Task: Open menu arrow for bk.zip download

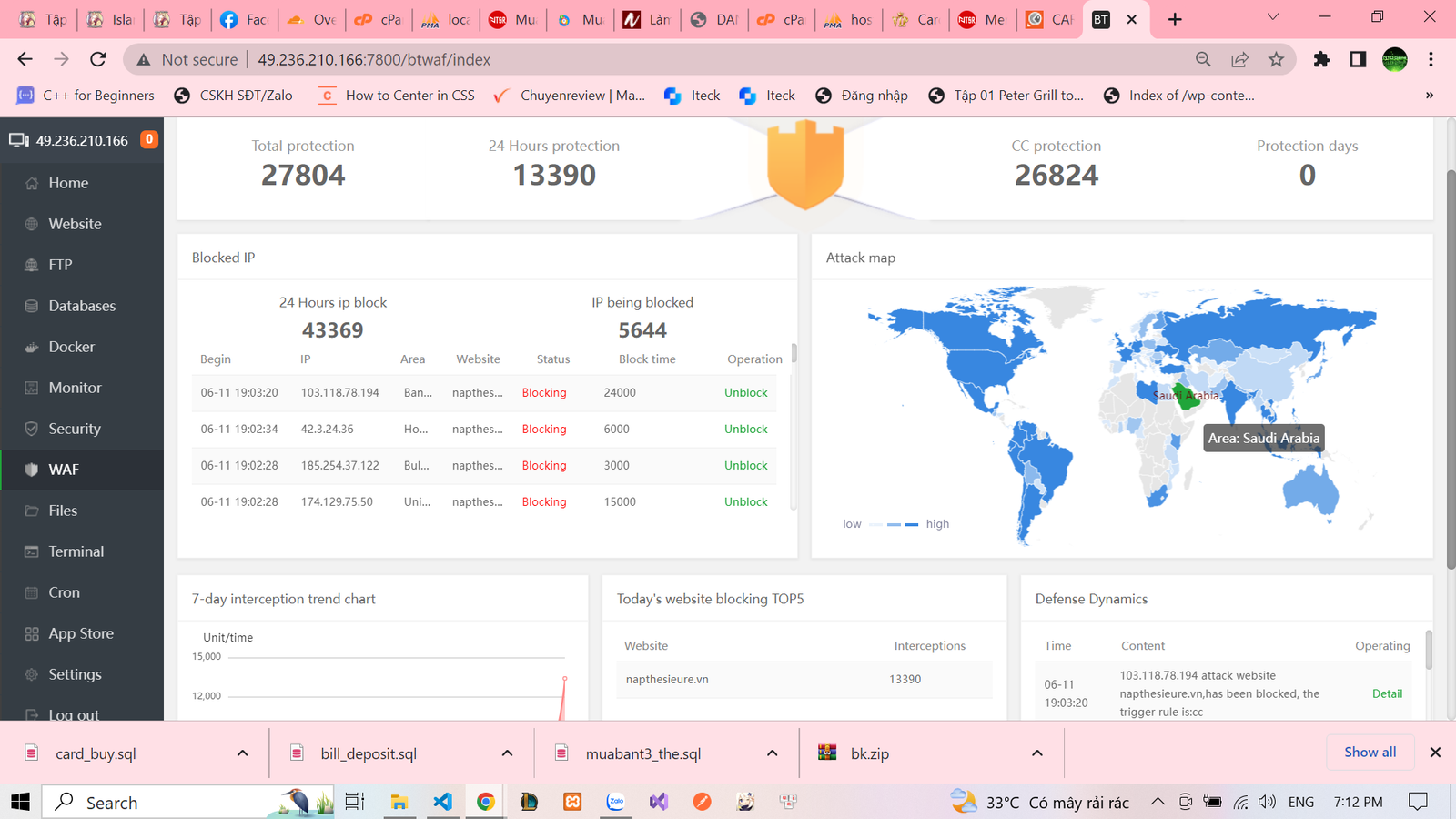Action: point(1036,753)
